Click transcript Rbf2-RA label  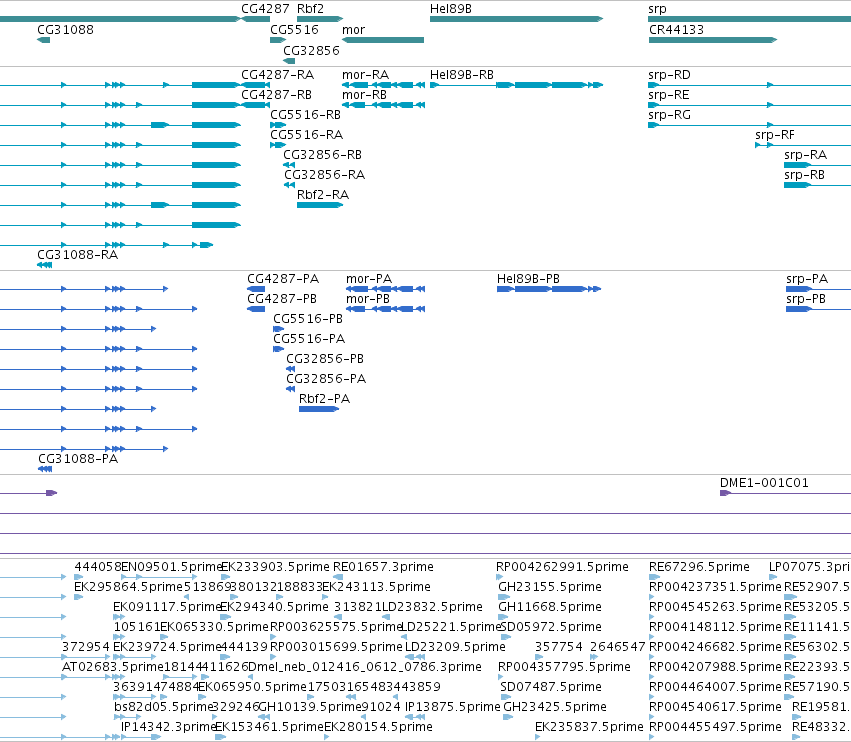pyautogui.click(x=323, y=194)
